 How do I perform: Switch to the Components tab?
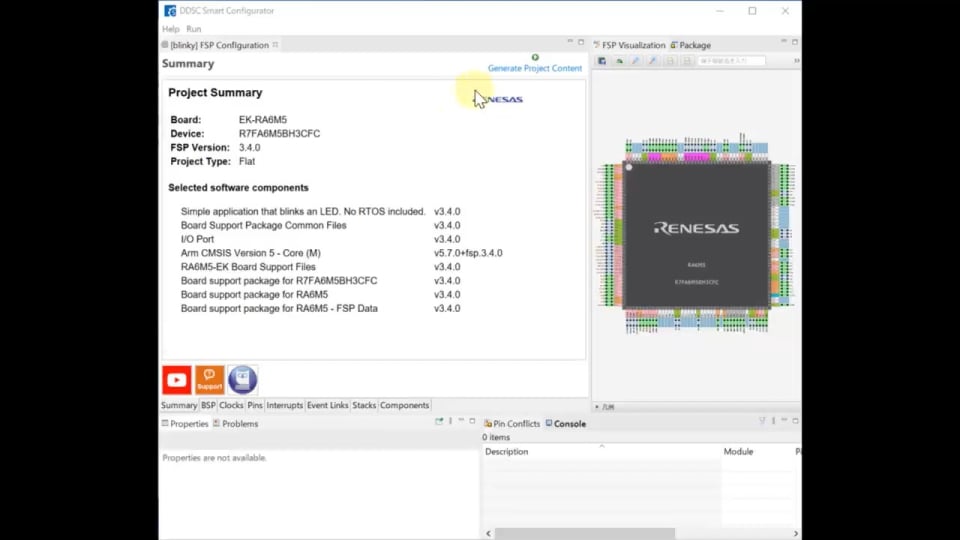[404, 405]
